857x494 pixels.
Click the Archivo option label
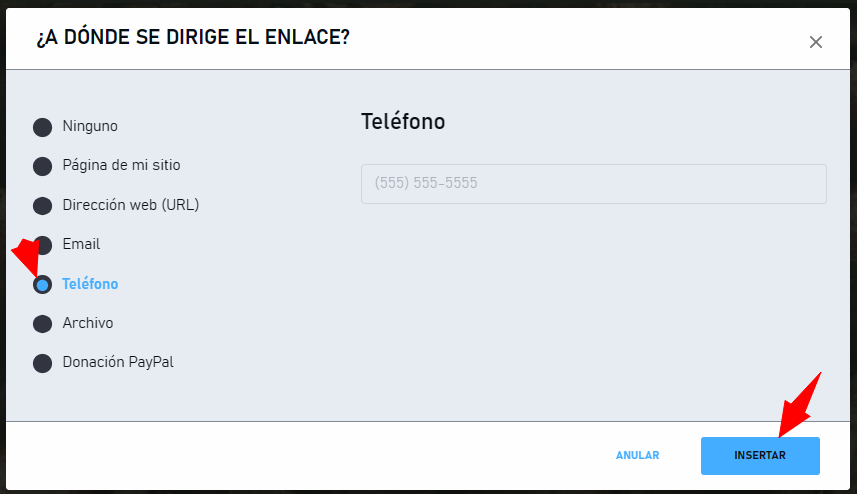click(x=88, y=323)
